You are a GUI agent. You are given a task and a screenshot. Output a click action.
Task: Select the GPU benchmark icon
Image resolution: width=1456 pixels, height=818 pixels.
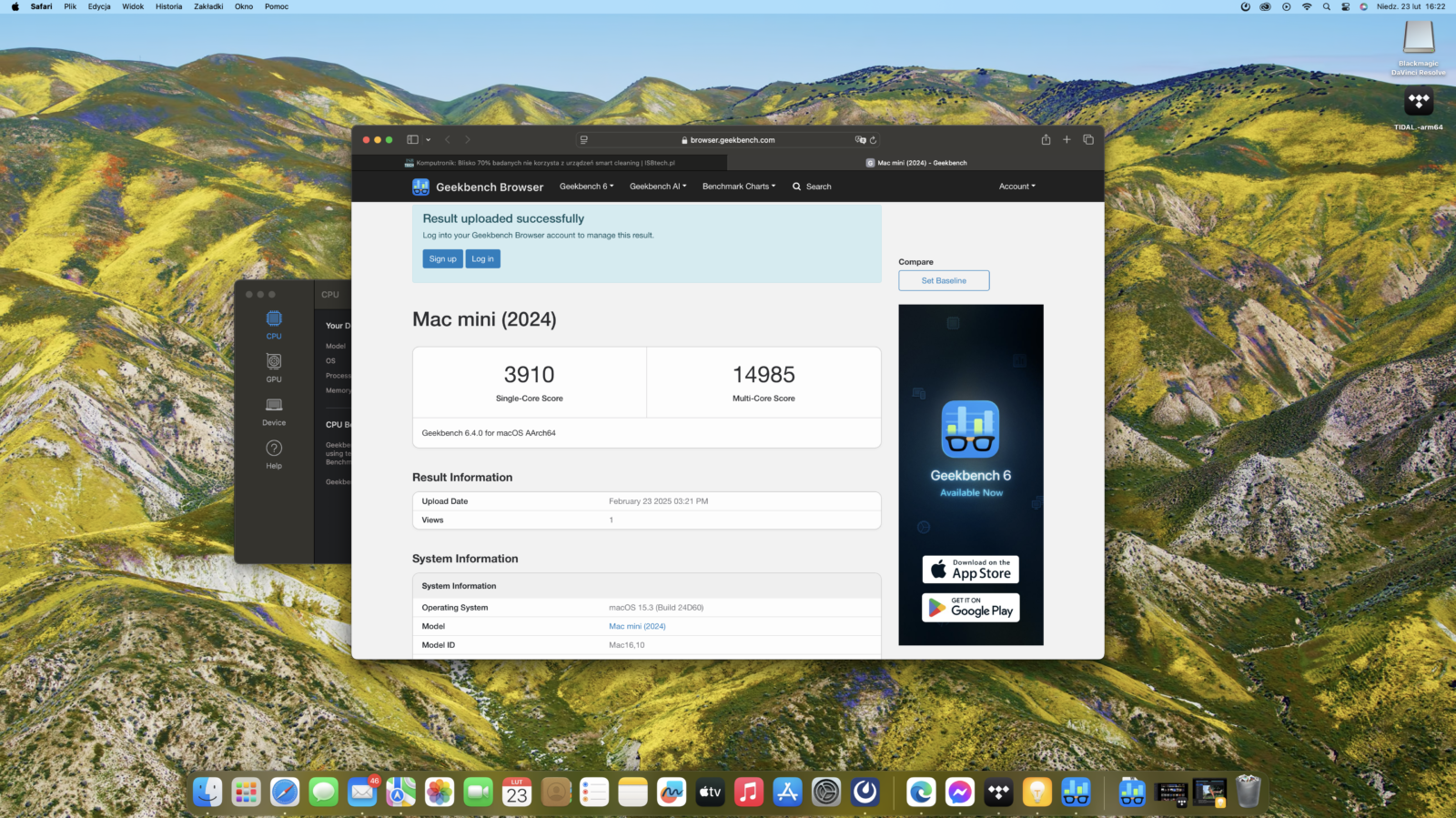pos(274,366)
